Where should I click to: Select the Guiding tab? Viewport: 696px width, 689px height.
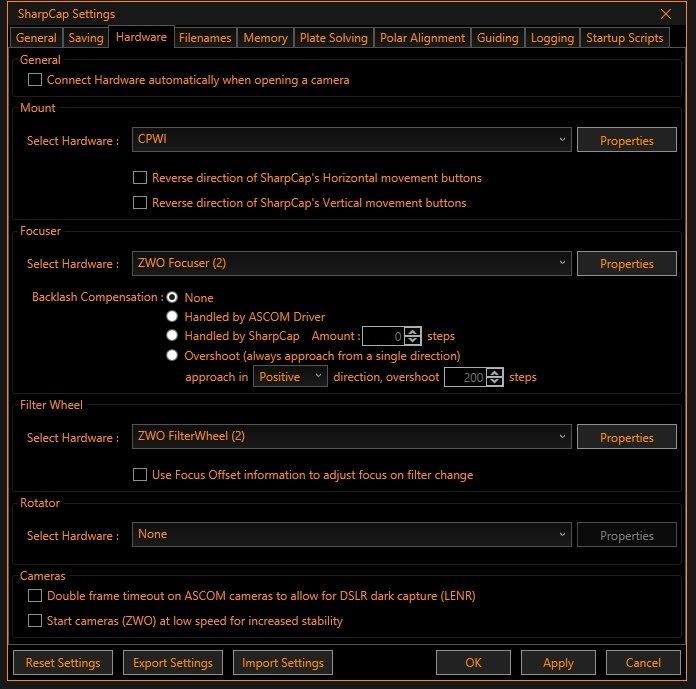coord(497,38)
